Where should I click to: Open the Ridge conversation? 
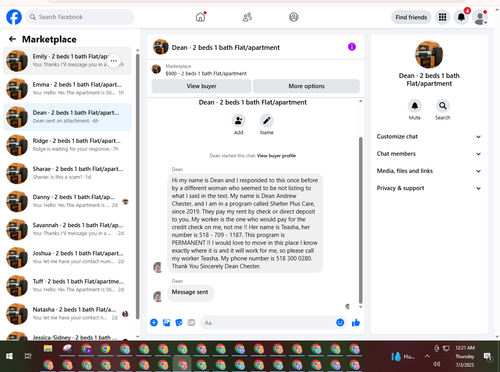67,145
